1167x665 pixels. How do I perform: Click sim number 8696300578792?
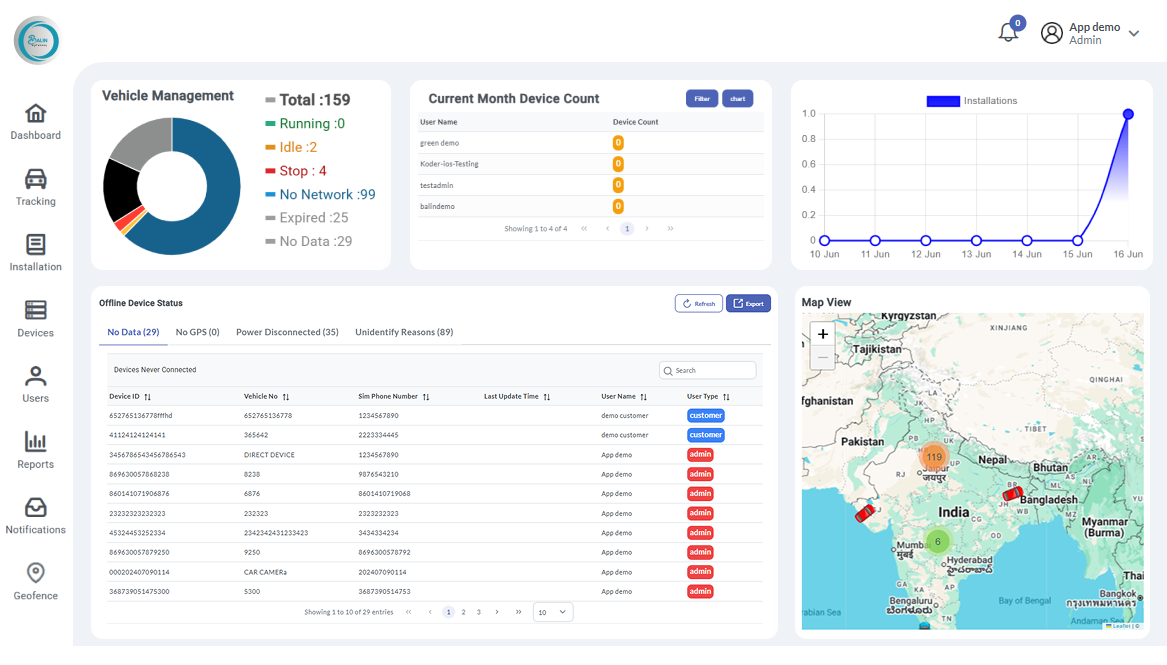pyautogui.click(x=384, y=553)
